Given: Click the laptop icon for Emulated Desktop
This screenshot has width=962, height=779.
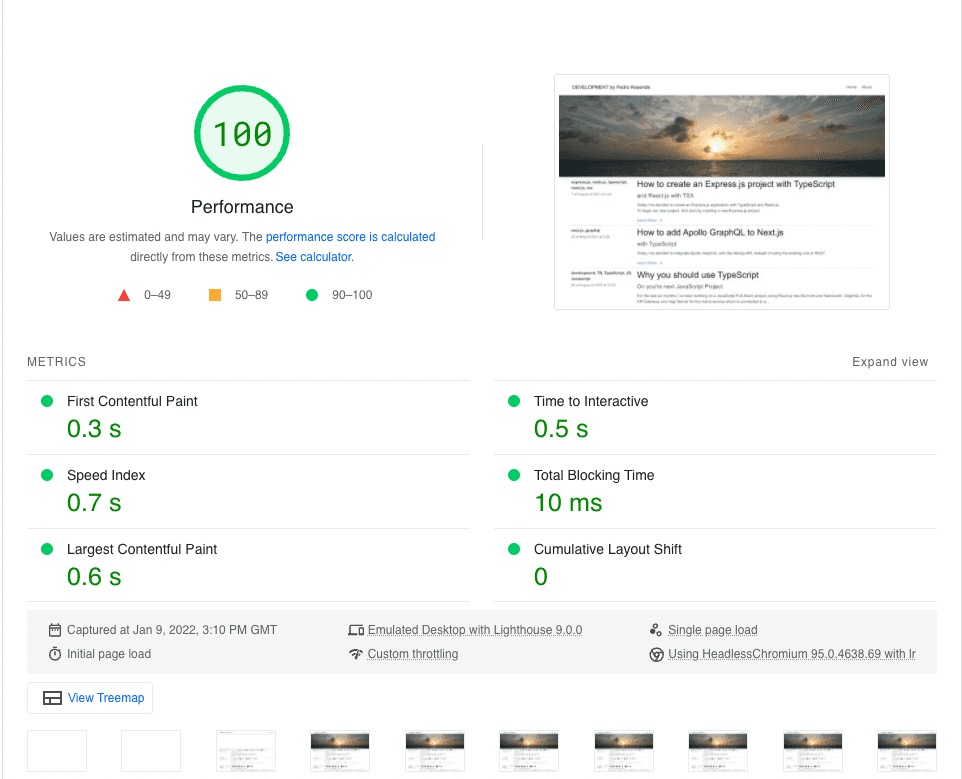Looking at the screenshot, I should [357, 629].
